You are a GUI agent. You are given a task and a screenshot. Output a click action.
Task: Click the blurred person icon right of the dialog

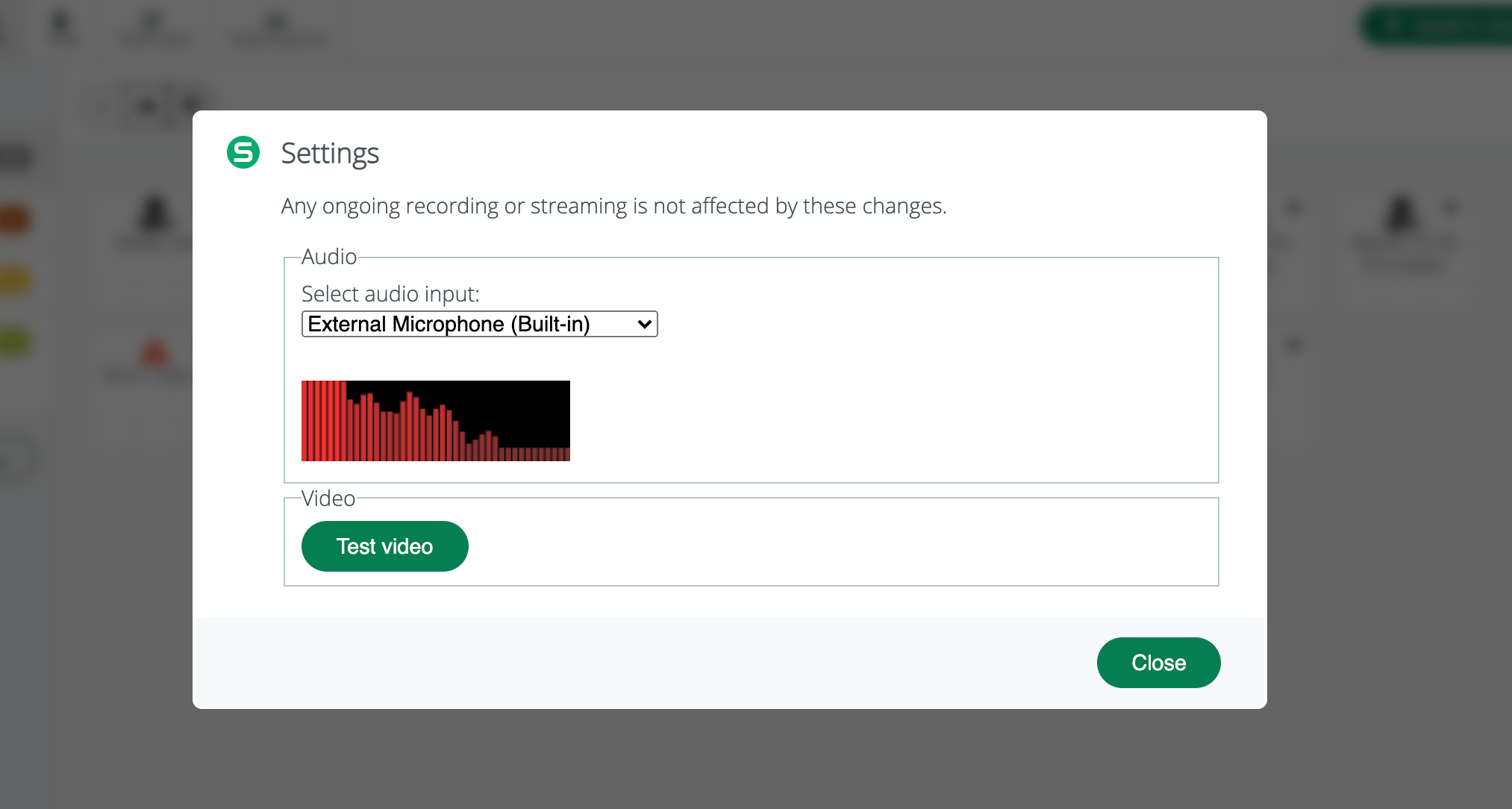tap(1401, 213)
